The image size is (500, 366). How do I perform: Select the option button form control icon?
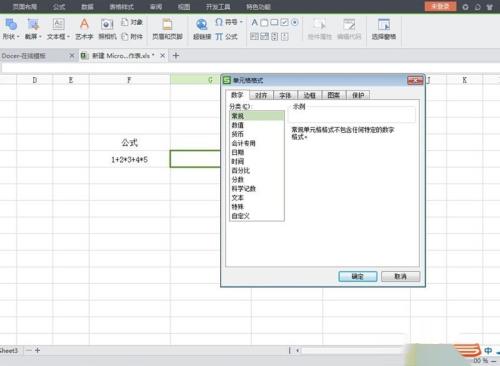294,22
